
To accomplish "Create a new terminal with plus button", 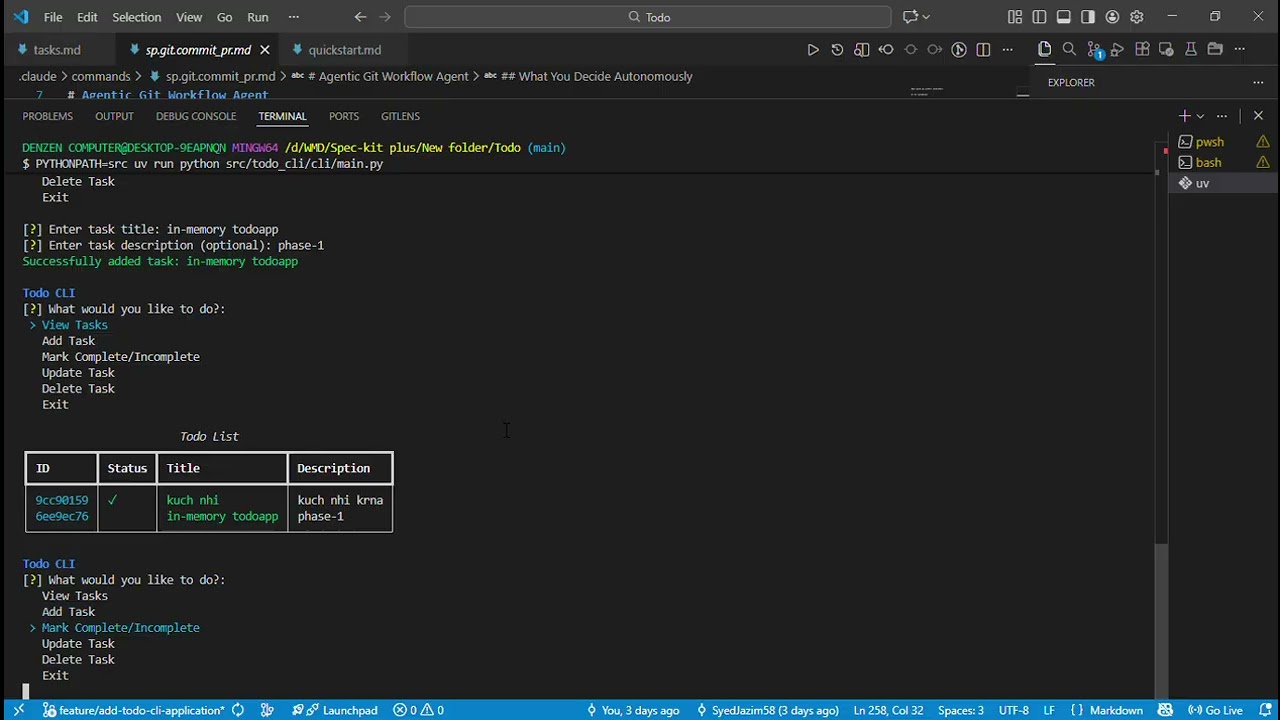I will click(1184, 116).
